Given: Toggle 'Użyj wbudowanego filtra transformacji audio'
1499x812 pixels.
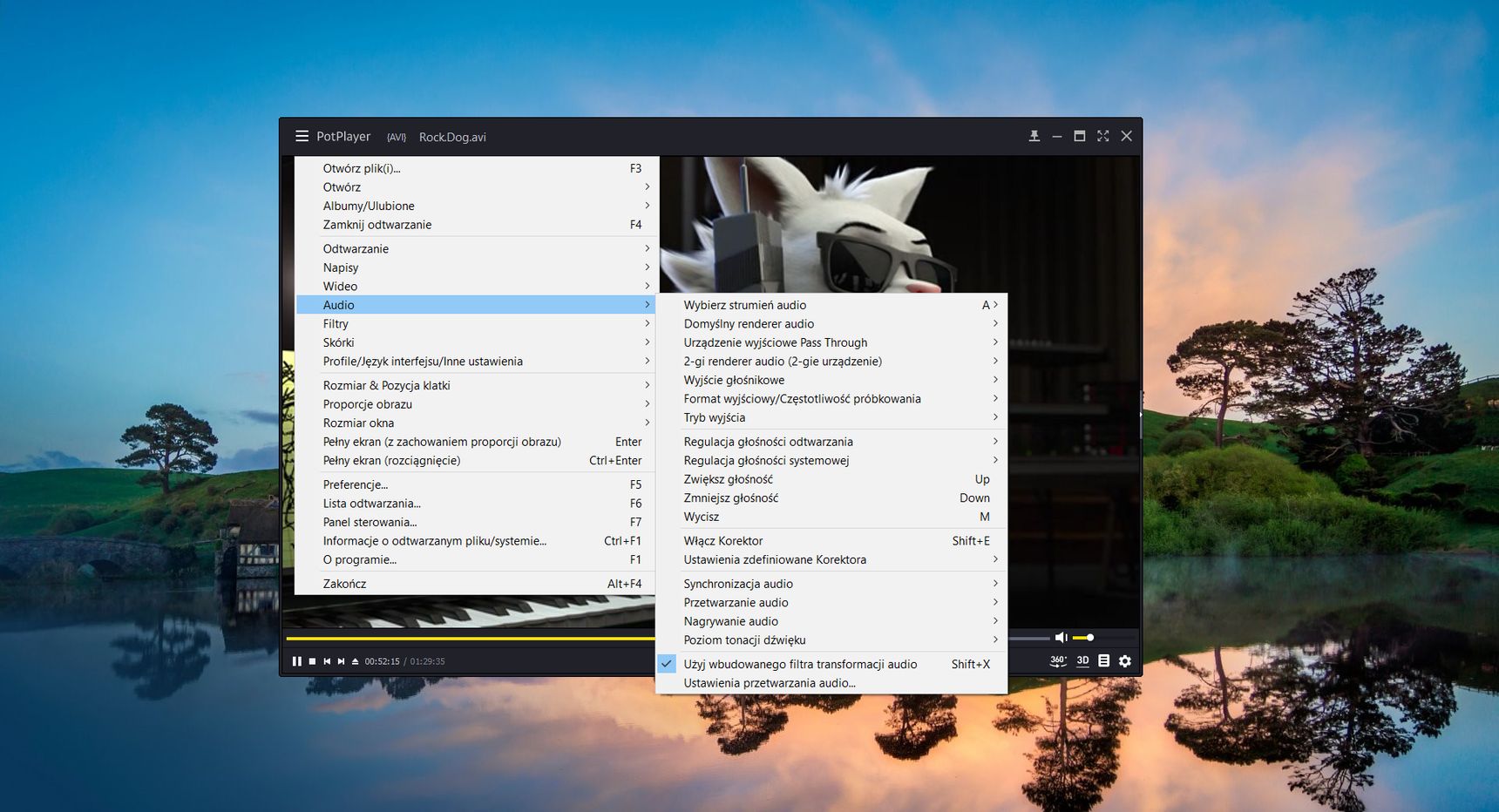Looking at the screenshot, I should click(x=799, y=664).
